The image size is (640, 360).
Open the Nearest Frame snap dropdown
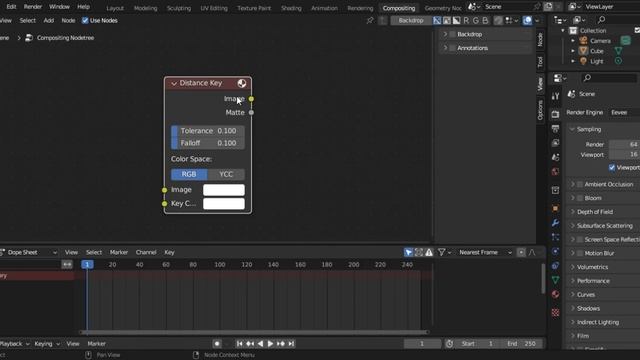[x=484, y=253]
